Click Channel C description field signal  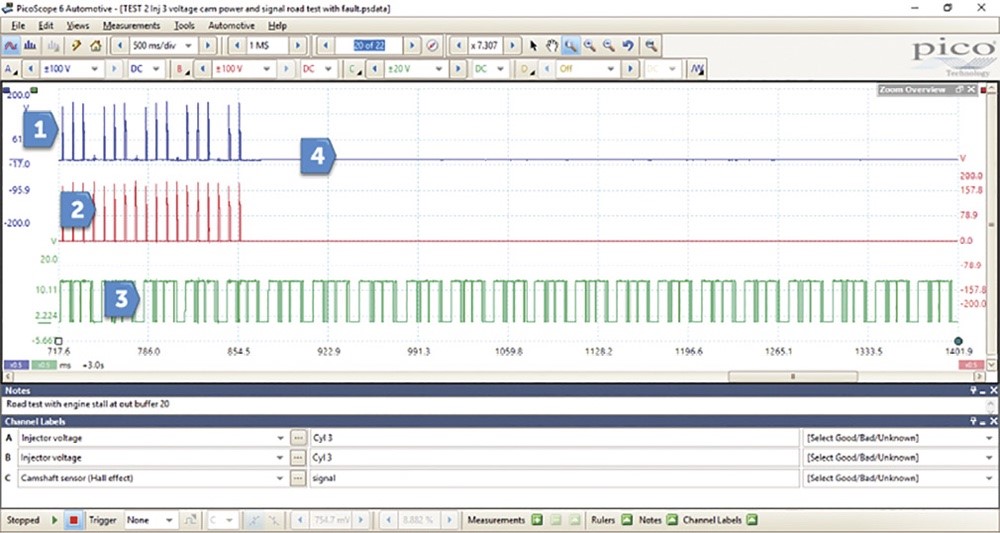tap(554, 478)
